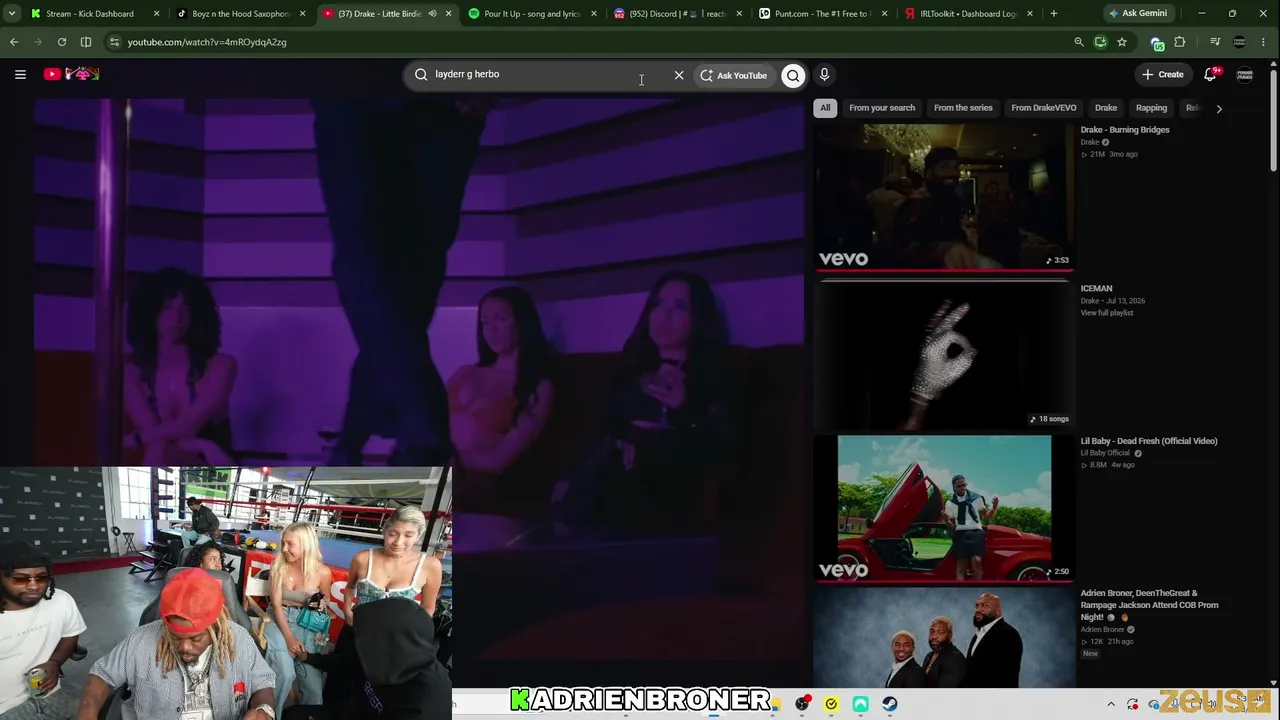This screenshot has width=1280, height=720.
Task: Open a new browser tab
Action: [1054, 14]
